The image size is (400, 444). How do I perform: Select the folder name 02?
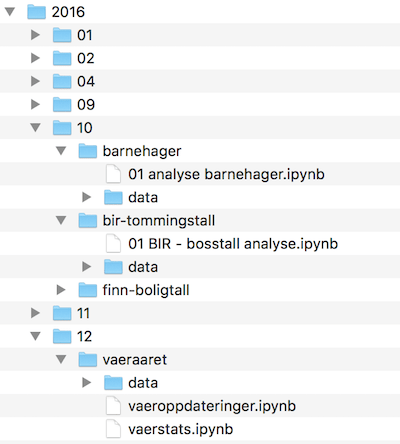point(86,58)
